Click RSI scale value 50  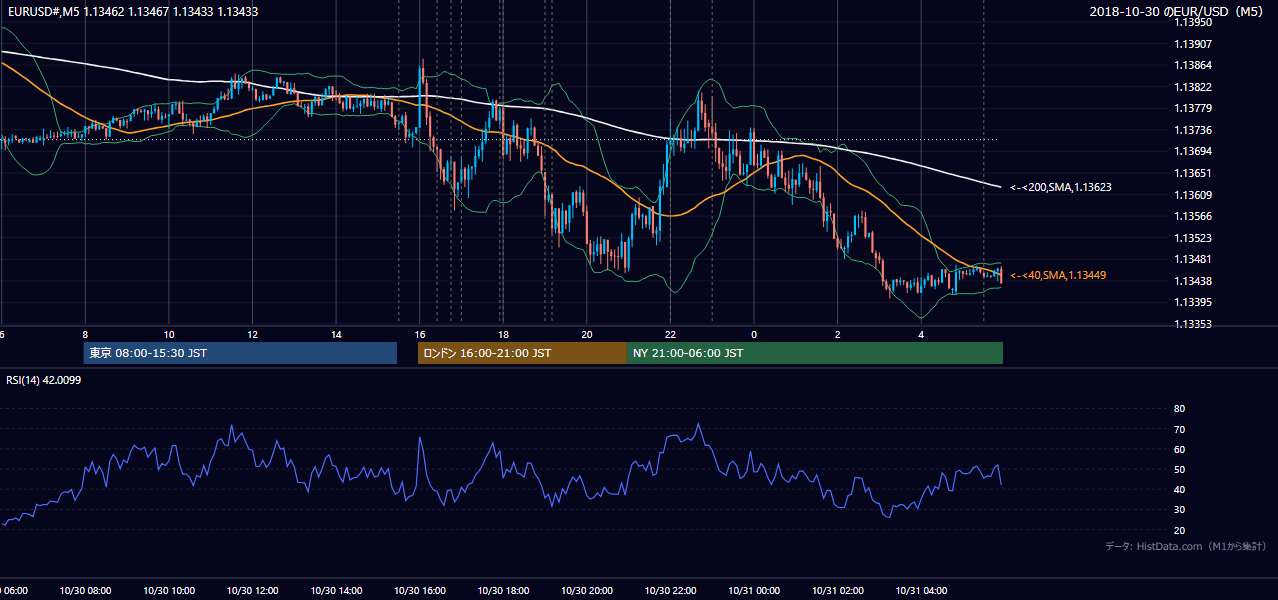click(x=1179, y=469)
